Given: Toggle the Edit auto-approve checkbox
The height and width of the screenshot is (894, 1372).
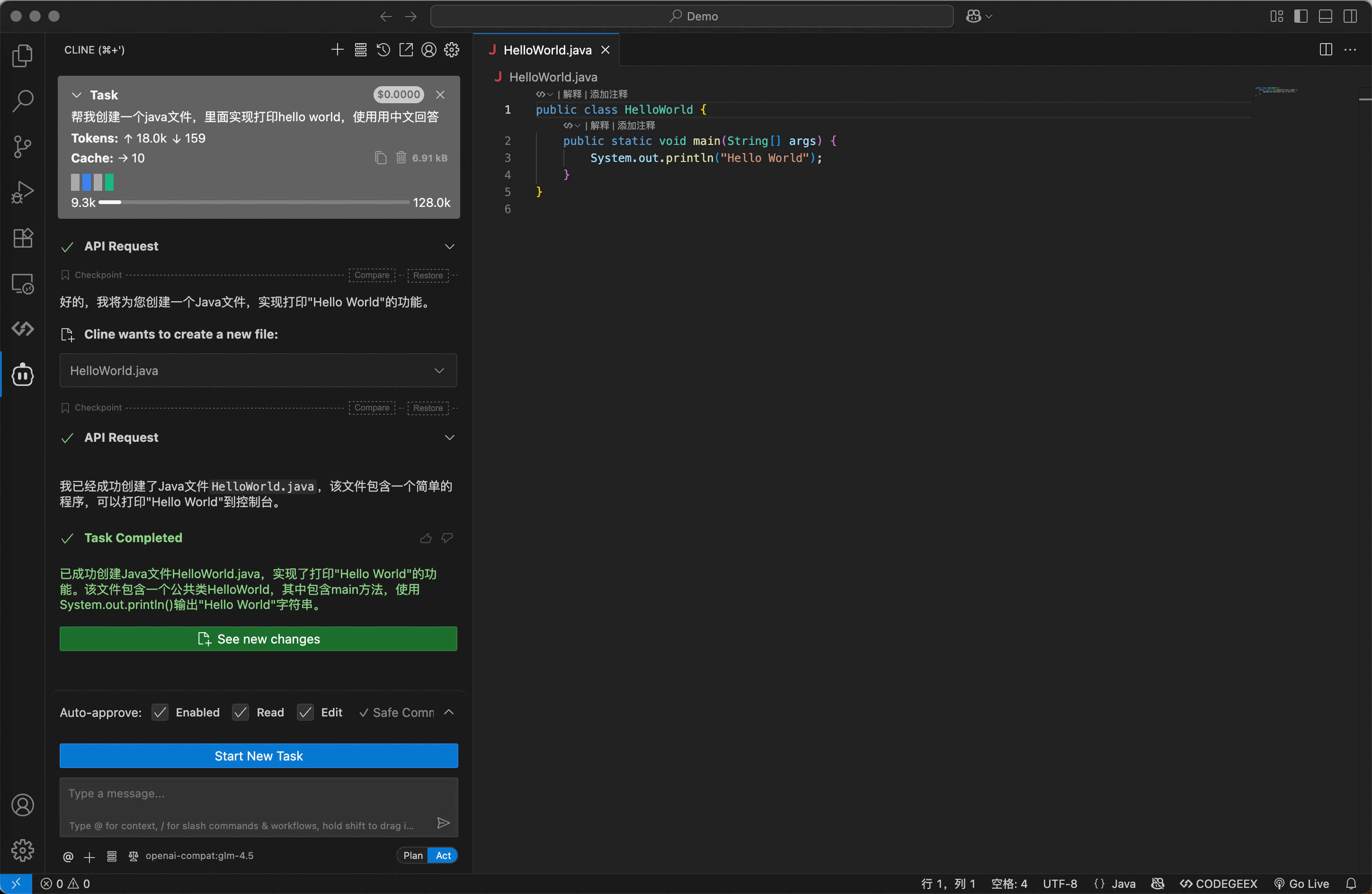Looking at the screenshot, I should (x=305, y=713).
